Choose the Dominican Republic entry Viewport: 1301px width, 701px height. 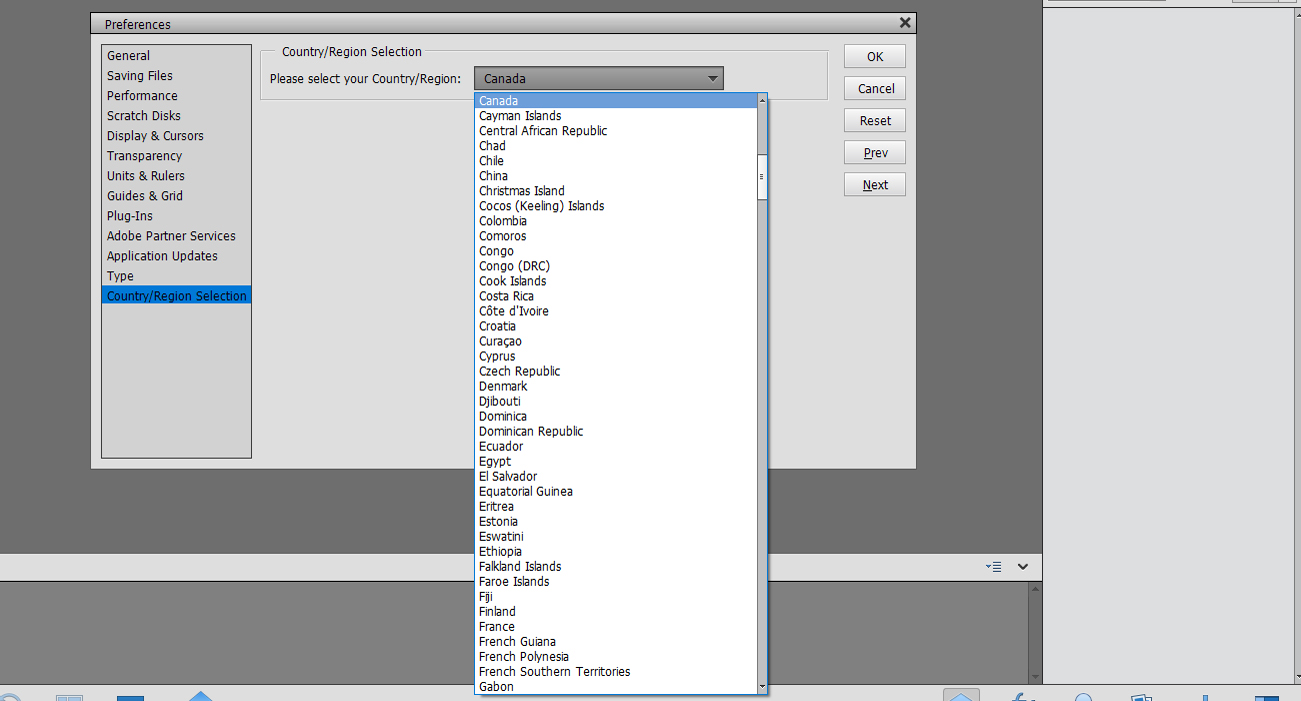pos(616,430)
